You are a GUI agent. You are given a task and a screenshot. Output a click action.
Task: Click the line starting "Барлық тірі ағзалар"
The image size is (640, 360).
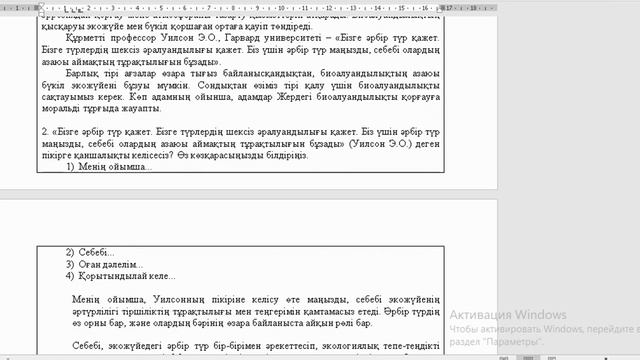pyautogui.click(x=253, y=73)
